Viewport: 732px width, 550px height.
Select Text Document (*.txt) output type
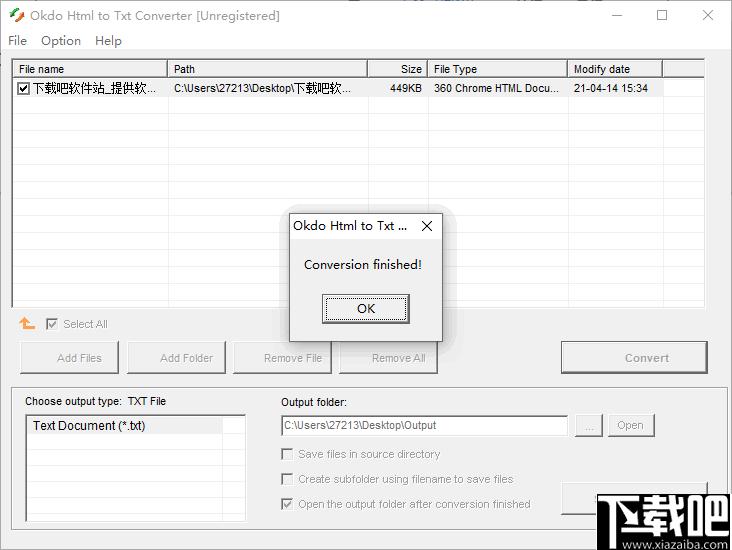click(124, 426)
